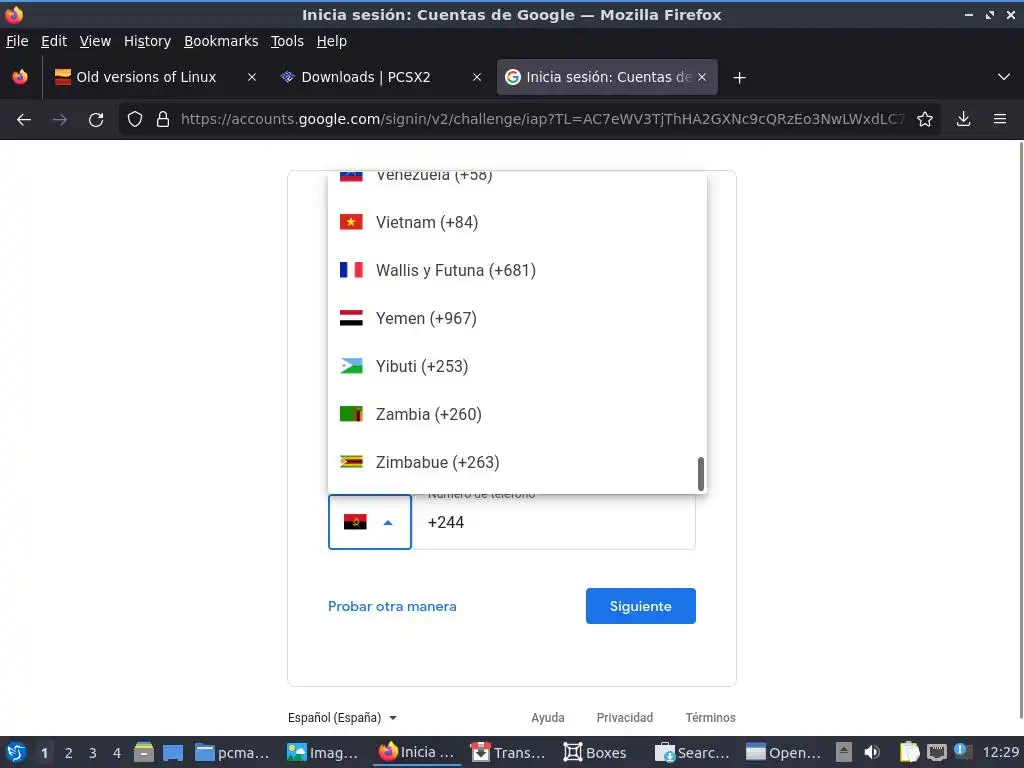The image size is (1024, 768).
Task: Open the Downloads panel arrow icon
Action: click(x=963, y=119)
